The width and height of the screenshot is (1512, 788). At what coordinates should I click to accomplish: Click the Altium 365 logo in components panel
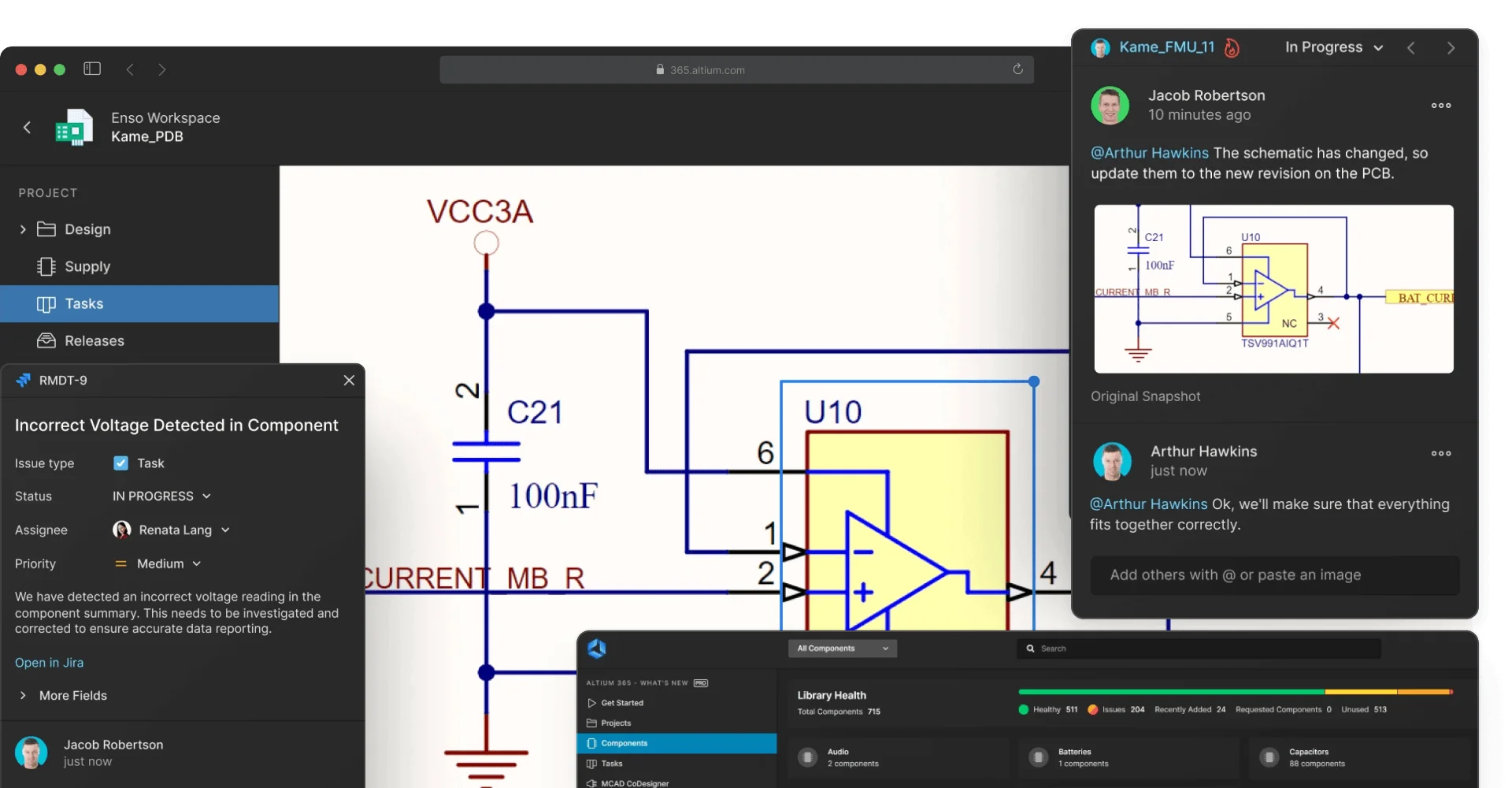(597, 648)
